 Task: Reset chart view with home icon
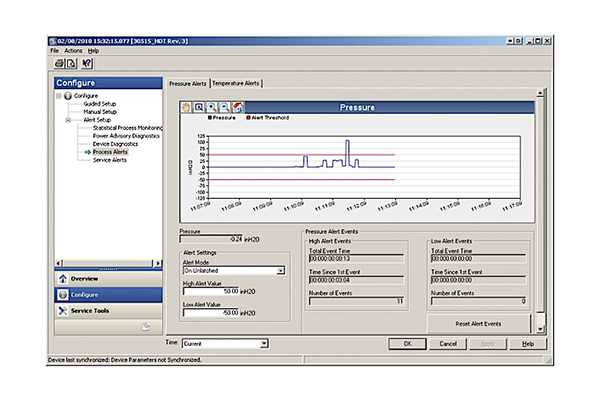(237, 107)
